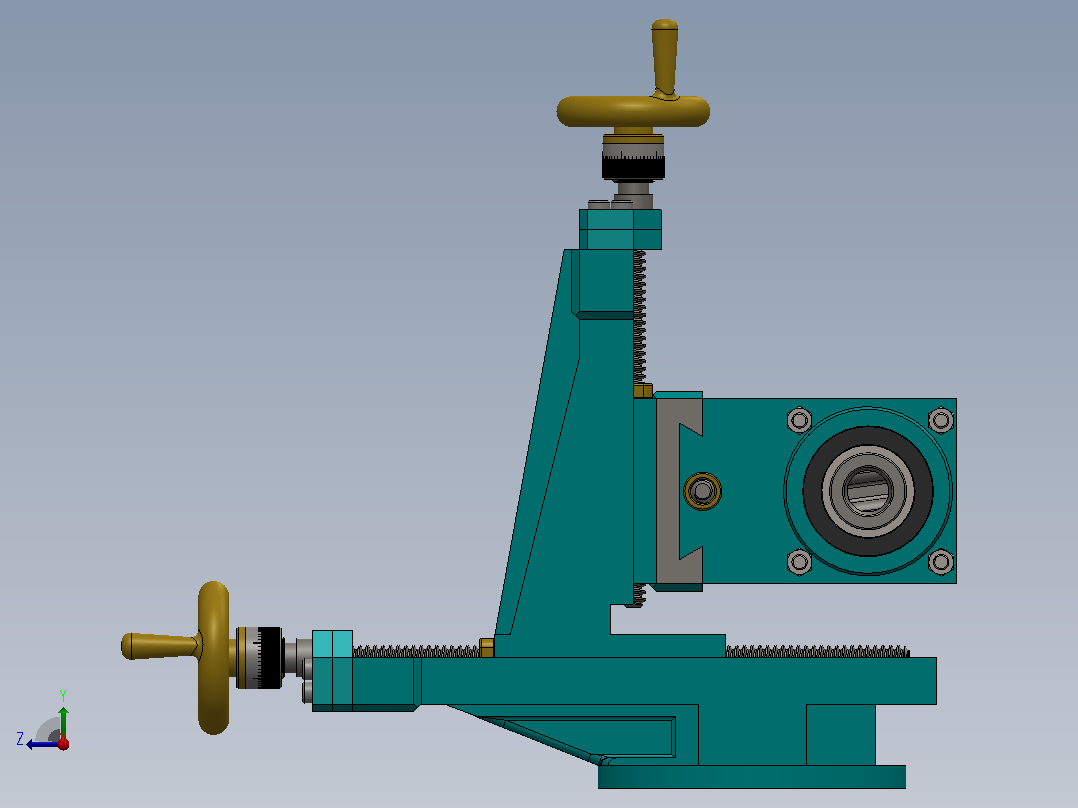The height and width of the screenshot is (808, 1078).
Task: Select the left brass handwheel rim
Action: [213, 657]
